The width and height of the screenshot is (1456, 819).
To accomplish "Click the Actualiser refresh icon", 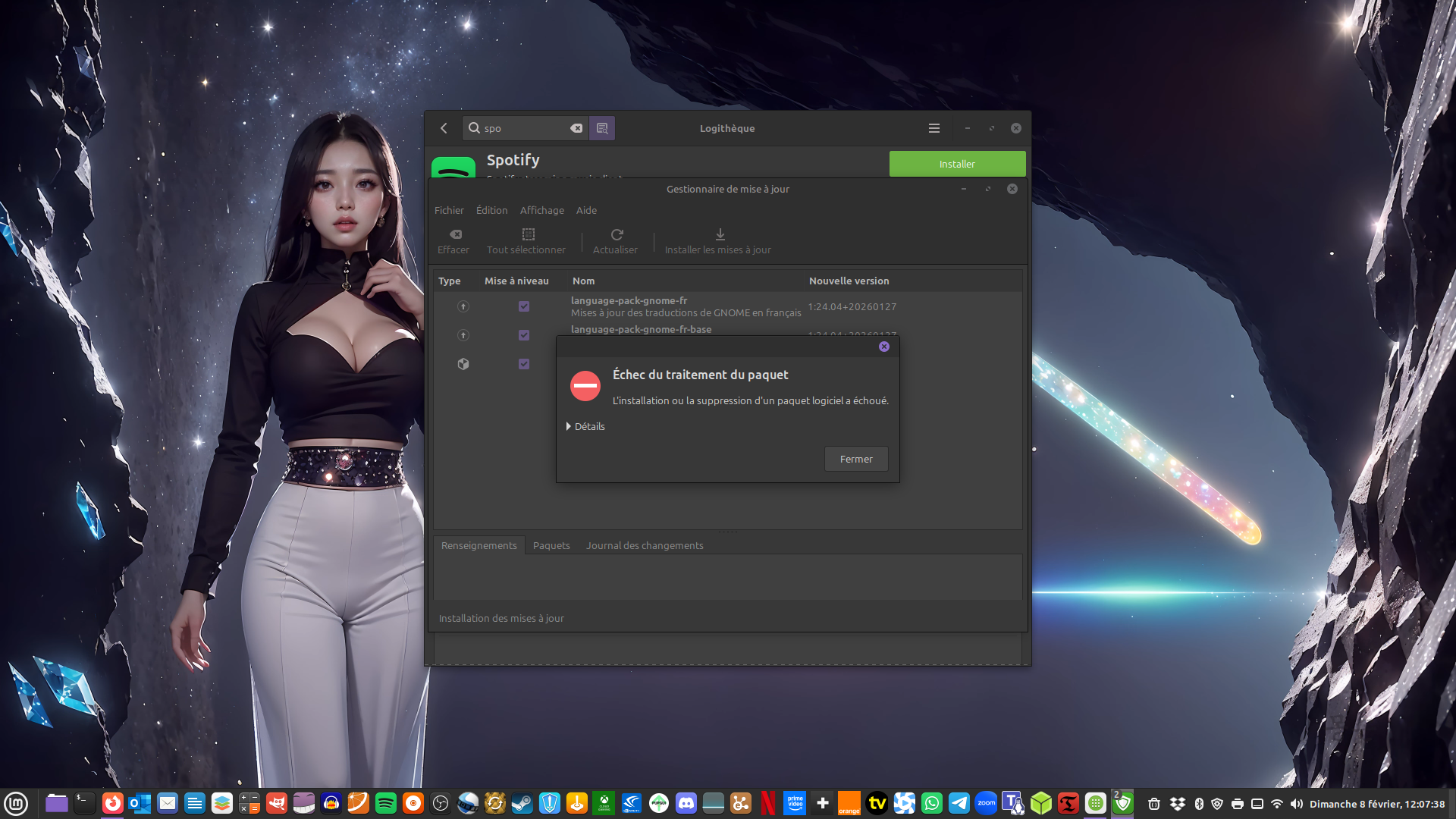I will 617,235.
